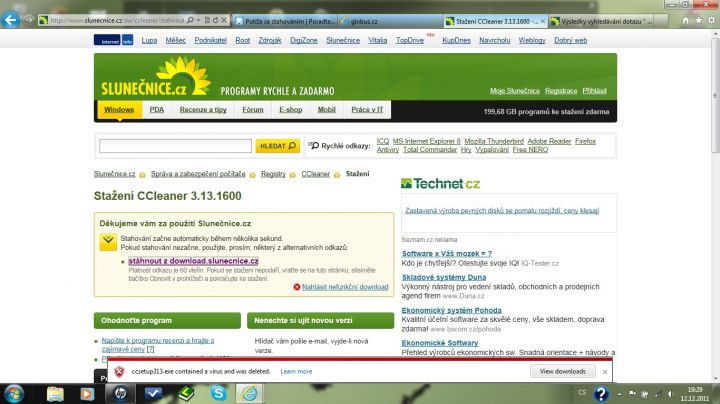Click 'Learn more' in virus notification bar
Image resolution: width=720 pixels, height=404 pixels.
pos(296,371)
